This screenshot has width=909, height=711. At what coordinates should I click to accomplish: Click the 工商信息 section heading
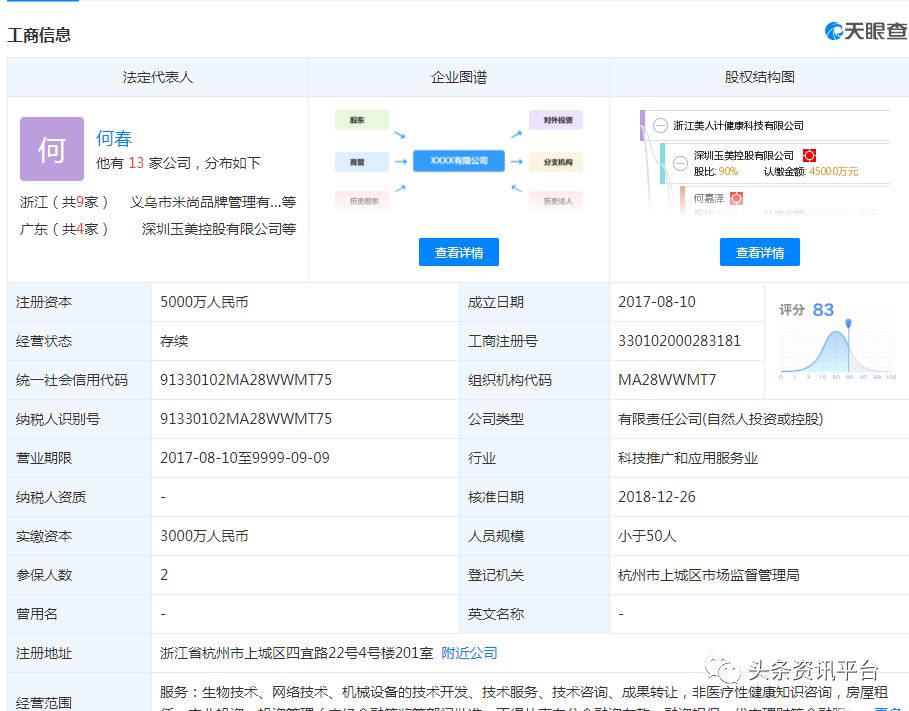tap(39, 35)
